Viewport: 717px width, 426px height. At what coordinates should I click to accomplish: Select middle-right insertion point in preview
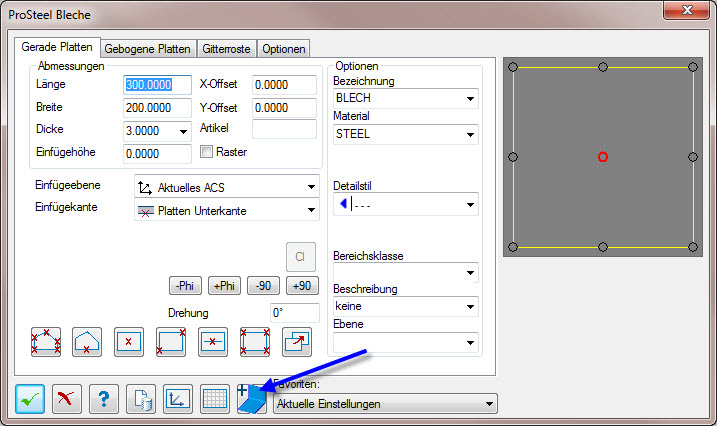click(693, 157)
